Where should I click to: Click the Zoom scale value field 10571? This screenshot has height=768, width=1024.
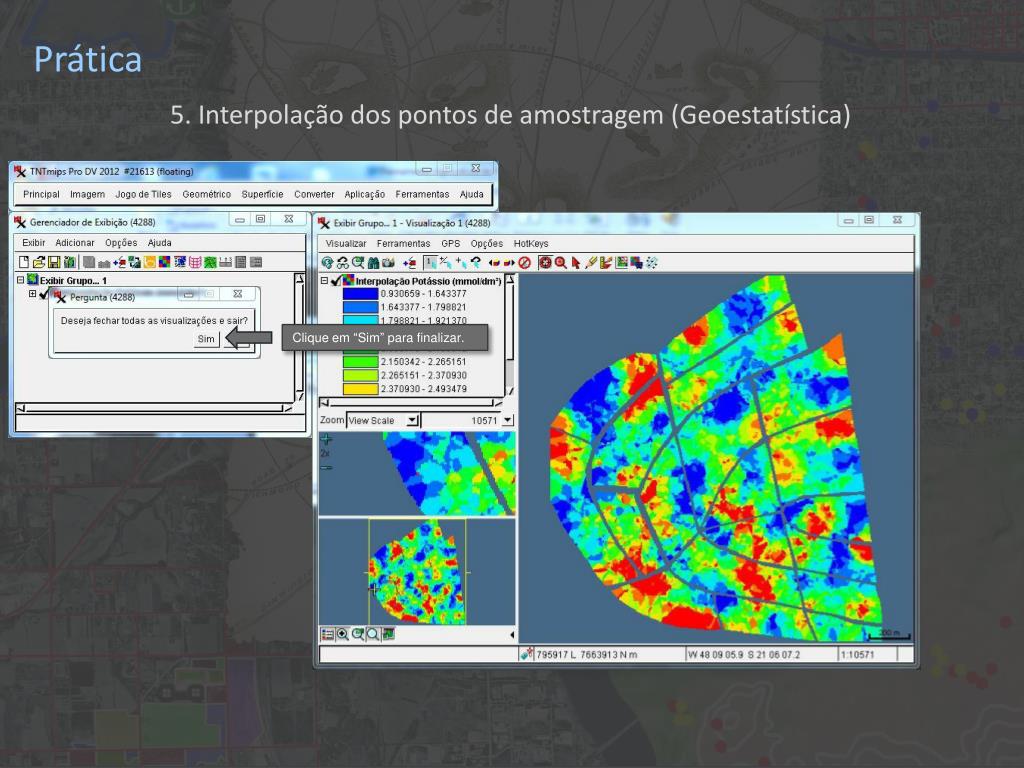[x=462, y=421]
